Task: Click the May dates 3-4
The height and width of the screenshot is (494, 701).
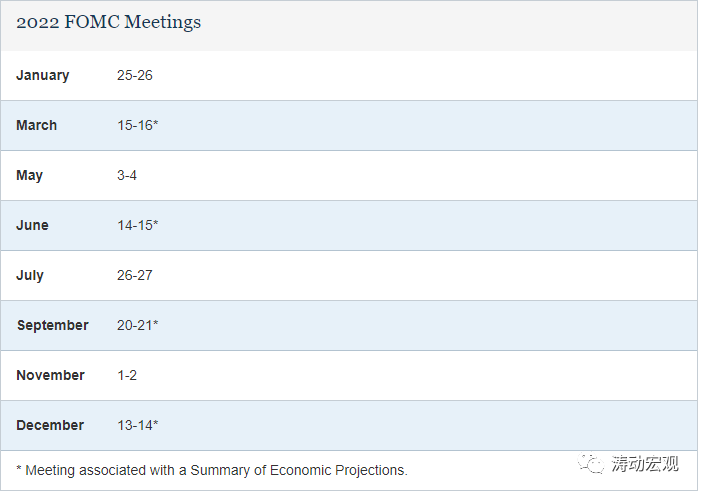Action: pyautogui.click(x=127, y=175)
